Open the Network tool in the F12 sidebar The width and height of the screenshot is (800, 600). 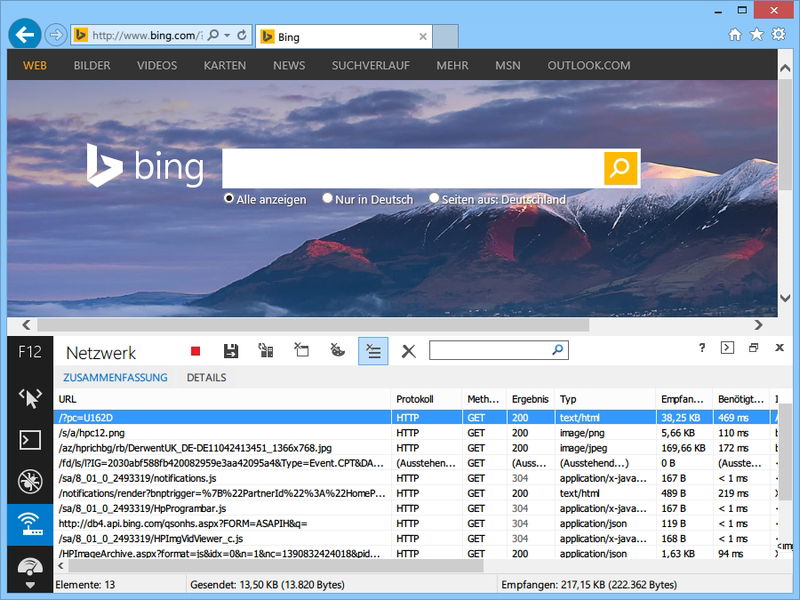click(30, 524)
